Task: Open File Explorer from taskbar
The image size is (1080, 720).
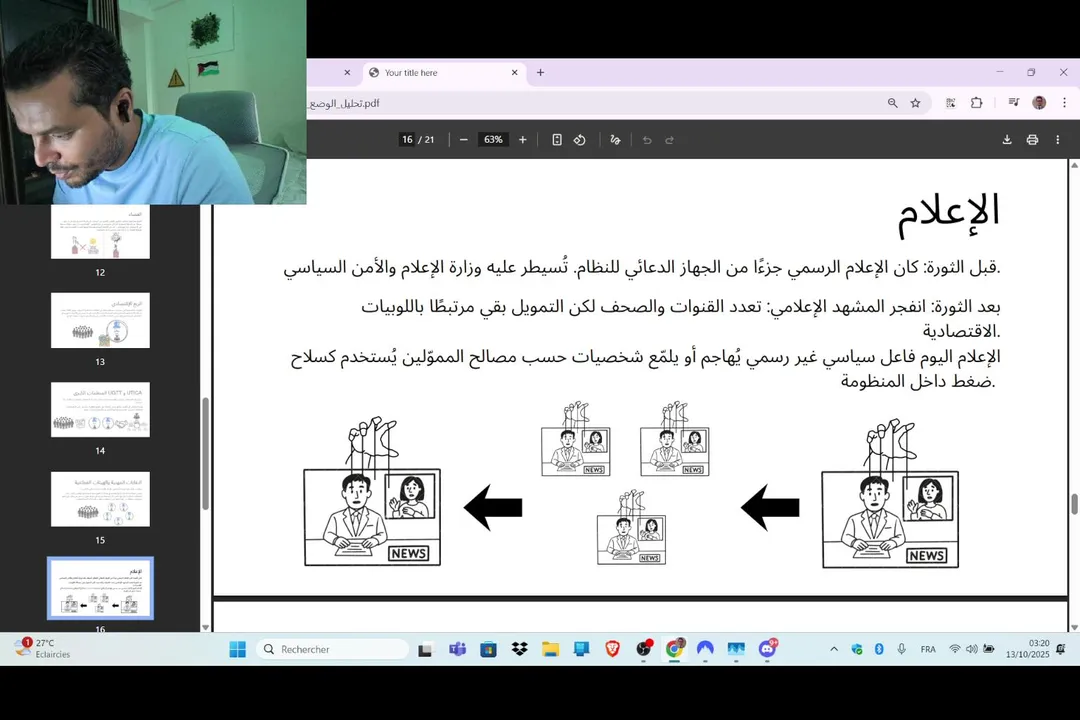Action: click(550, 649)
